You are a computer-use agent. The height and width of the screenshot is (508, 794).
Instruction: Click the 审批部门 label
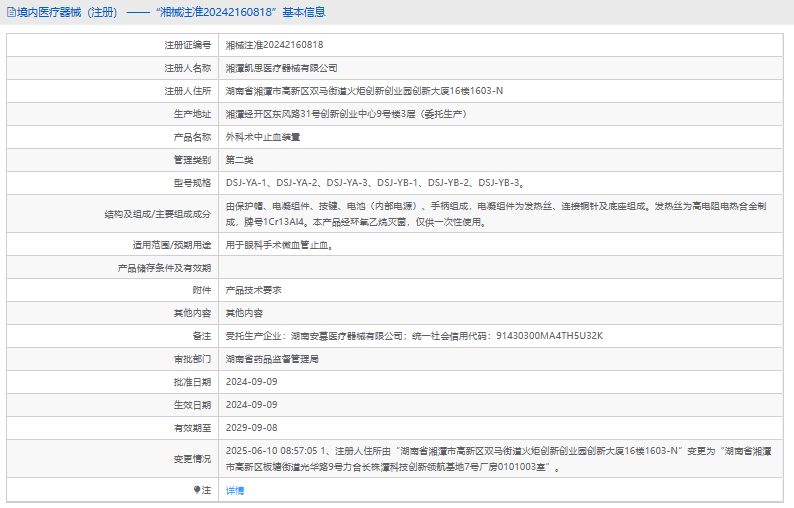pyautogui.click(x=192, y=359)
